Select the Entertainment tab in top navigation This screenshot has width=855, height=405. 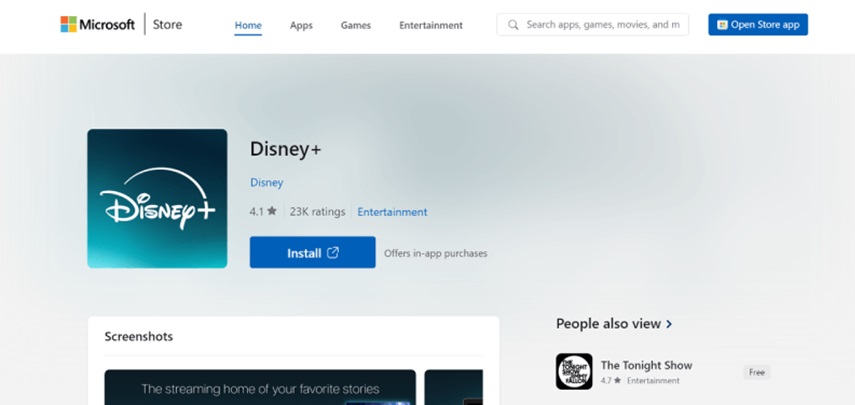point(430,25)
